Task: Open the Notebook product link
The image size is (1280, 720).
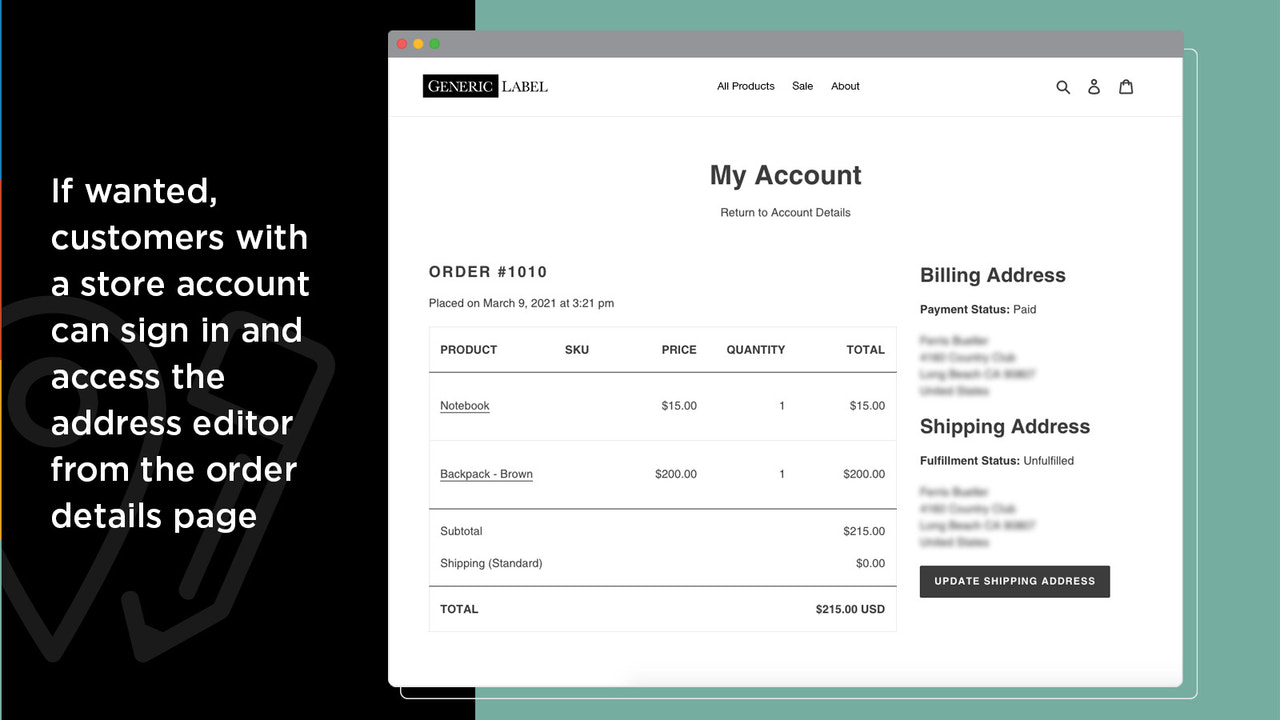Action: (x=464, y=405)
